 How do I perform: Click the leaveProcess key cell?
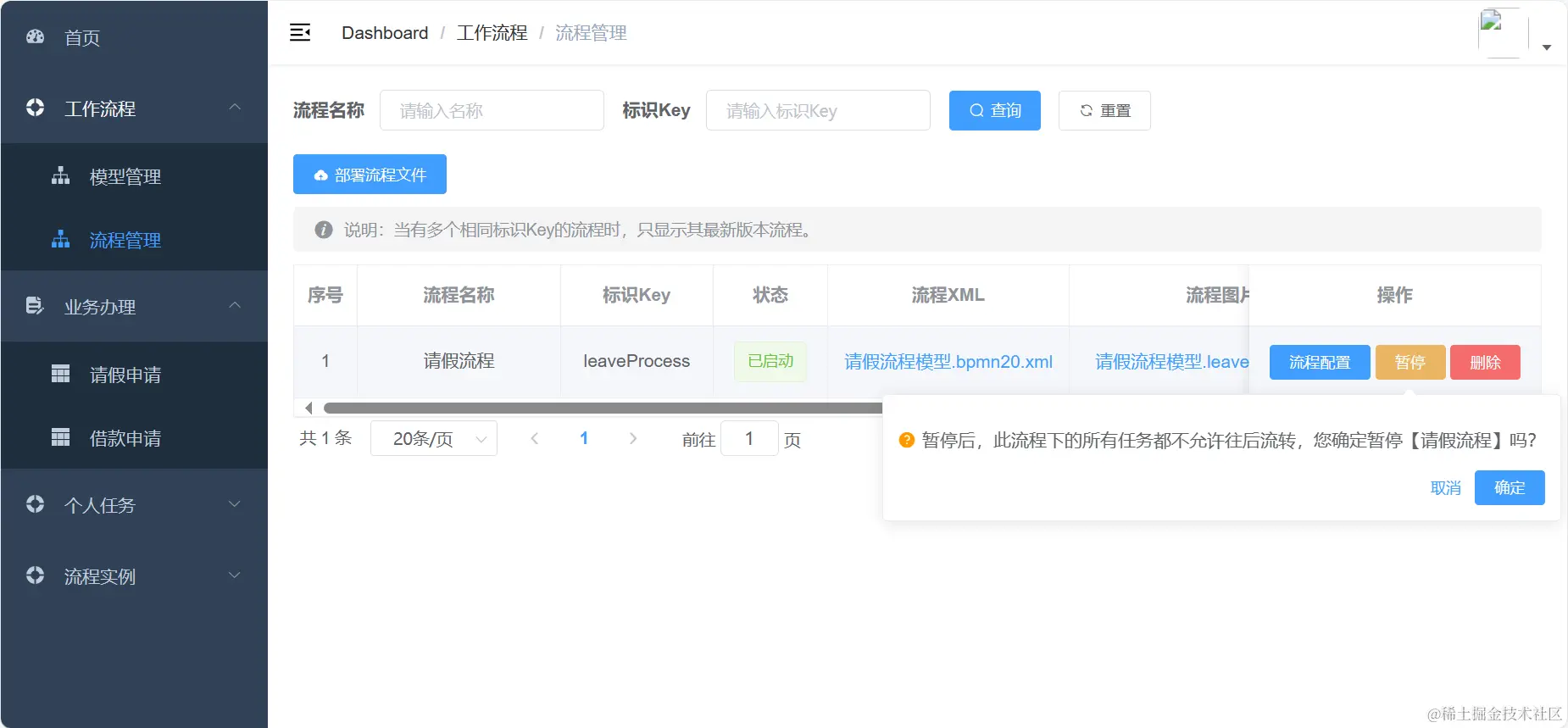coord(637,361)
